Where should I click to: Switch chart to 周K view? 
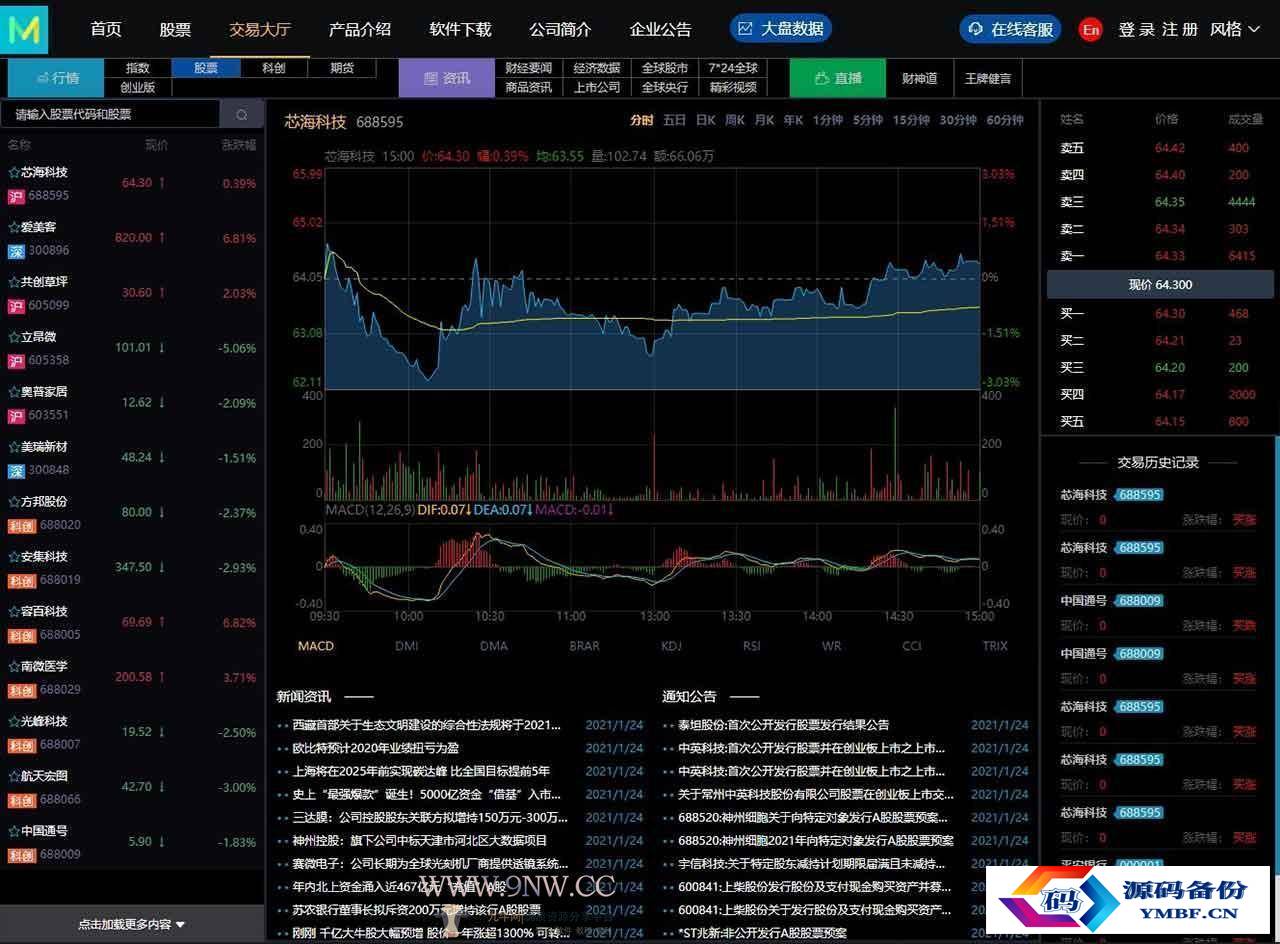coord(735,120)
